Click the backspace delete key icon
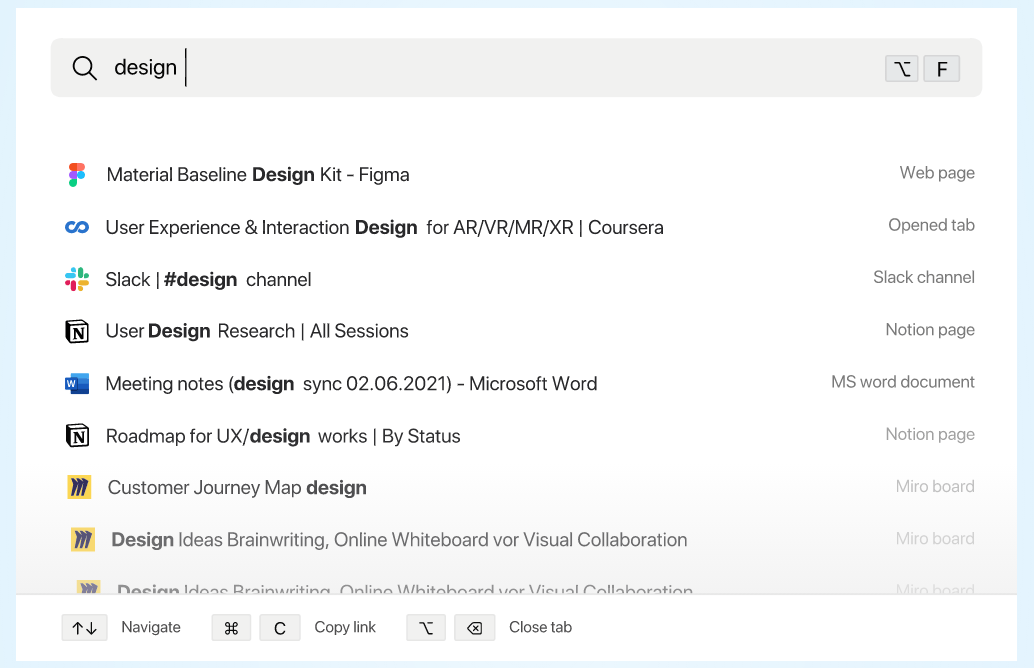Screen dimensions: 1034x668 coord(475,628)
